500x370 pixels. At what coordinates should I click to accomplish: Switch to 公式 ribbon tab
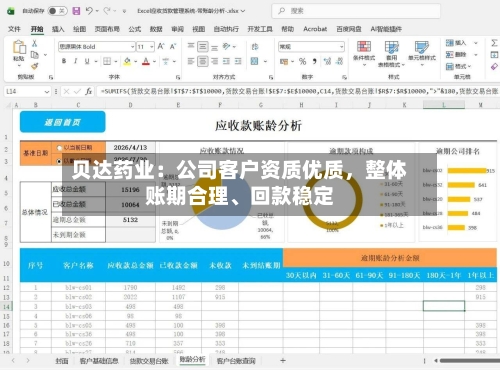coord(135,29)
